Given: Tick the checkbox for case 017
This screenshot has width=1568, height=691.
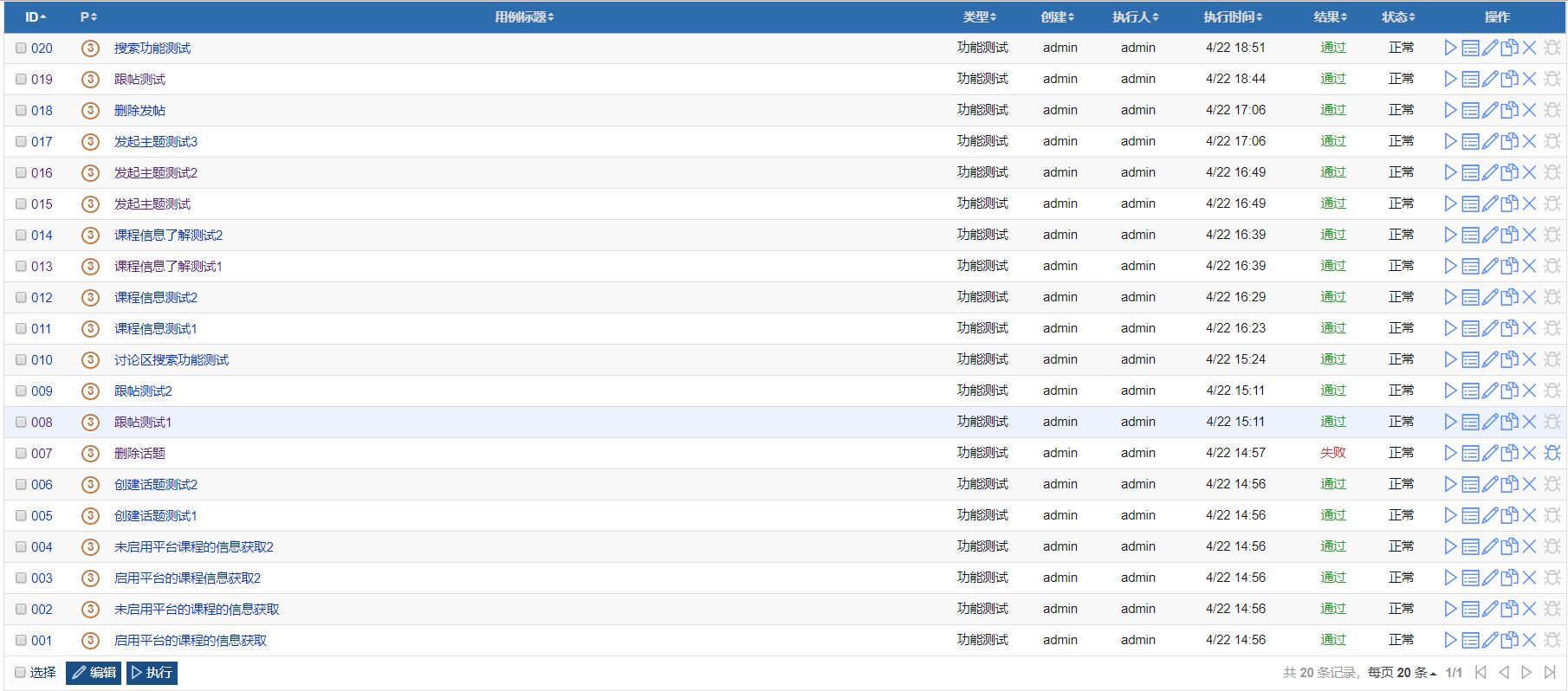Looking at the screenshot, I should (x=21, y=142).
